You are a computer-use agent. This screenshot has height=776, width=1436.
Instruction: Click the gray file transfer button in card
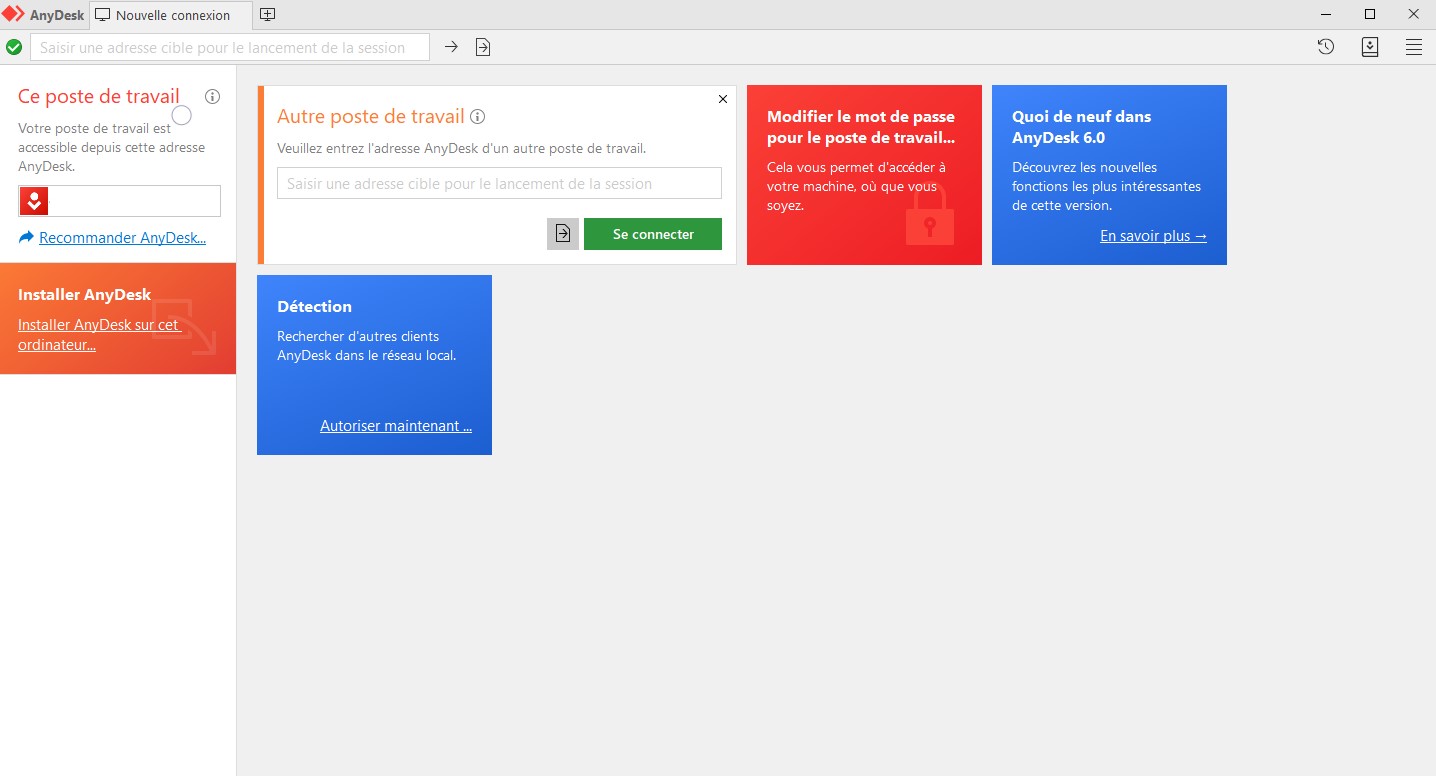pyautogui.click(x=563, y=234)
